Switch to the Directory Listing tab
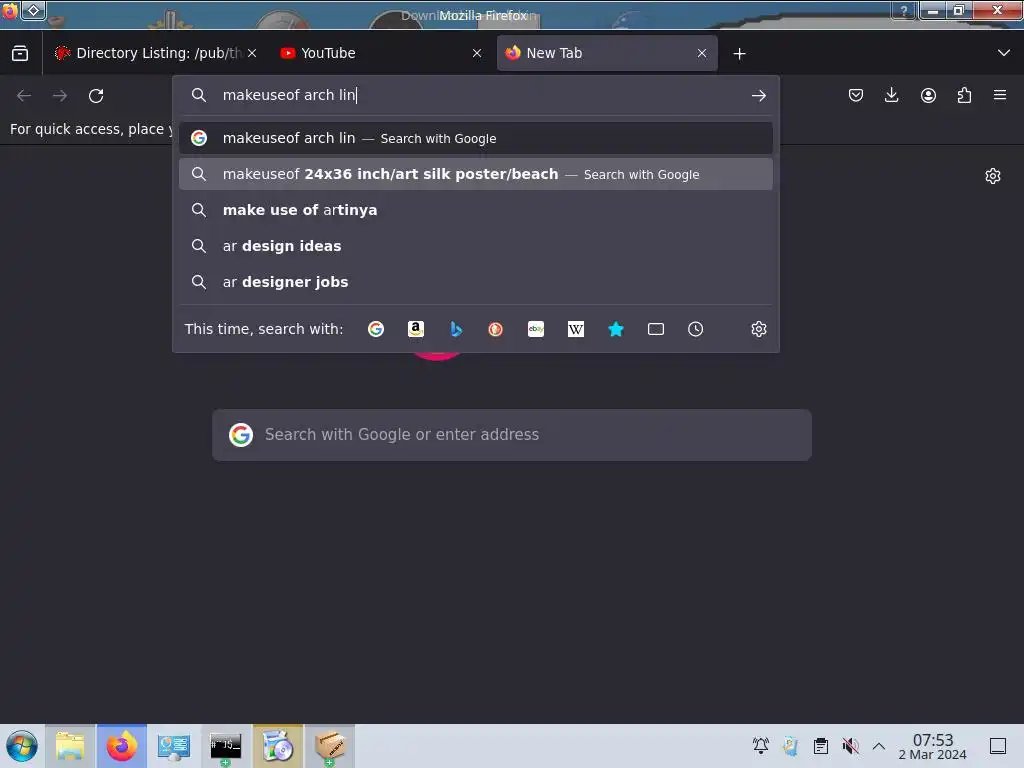Image resolution: width=1024 pixels, height=768 pixels. point(157,54)
